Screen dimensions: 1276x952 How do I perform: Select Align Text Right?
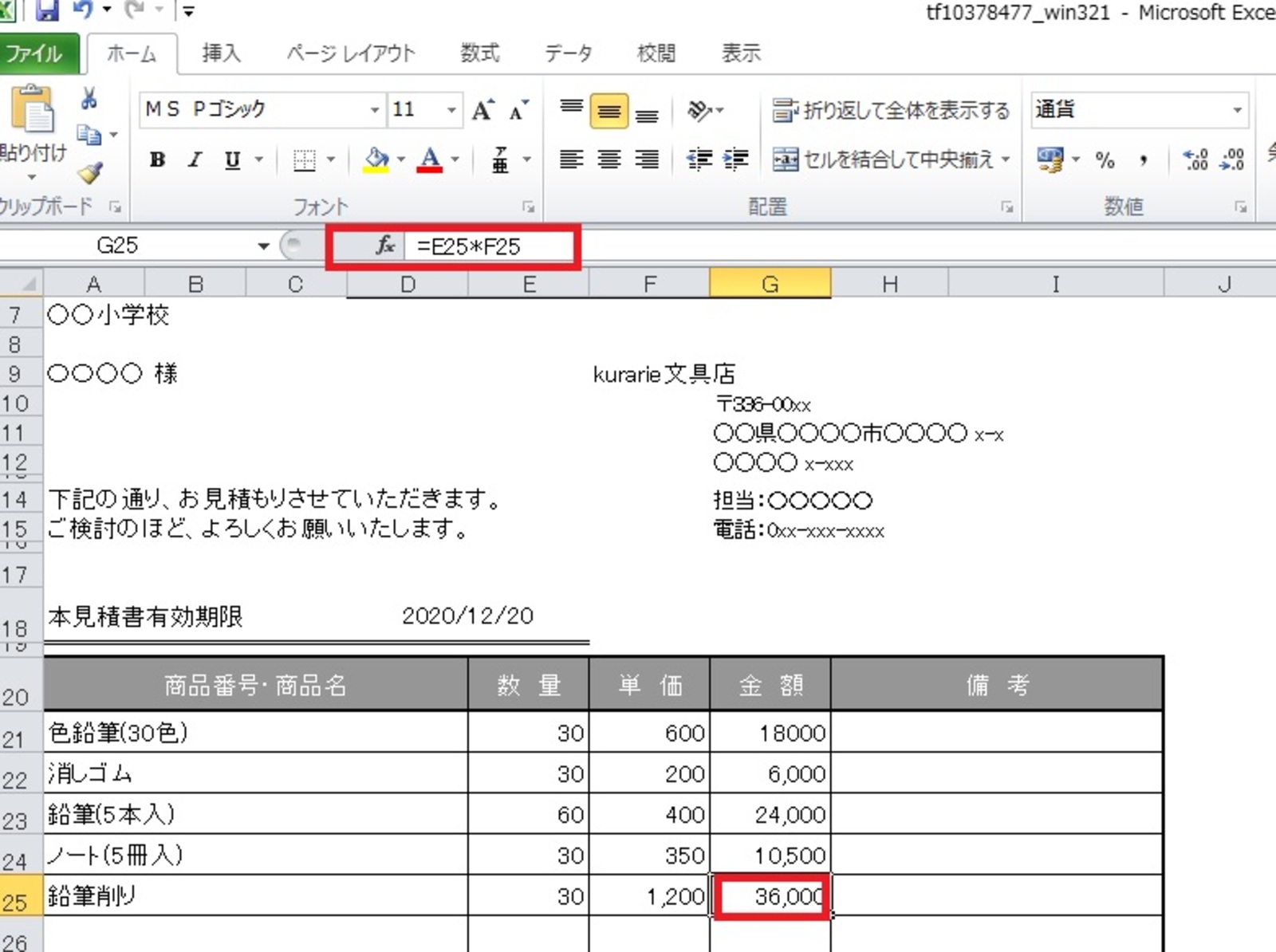pos(647,159)
